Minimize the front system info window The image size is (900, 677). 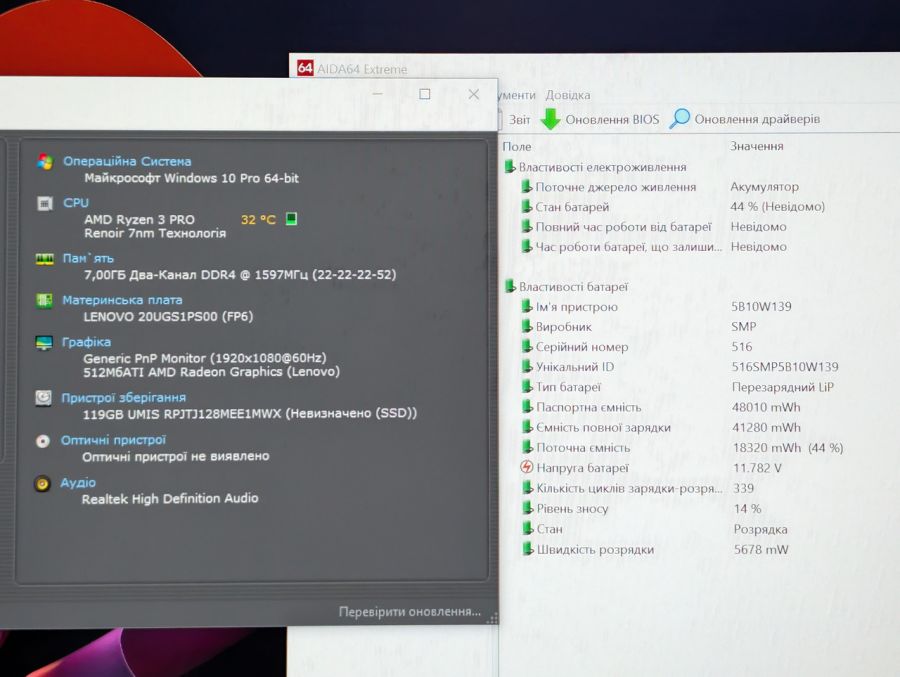click(377, 94)
